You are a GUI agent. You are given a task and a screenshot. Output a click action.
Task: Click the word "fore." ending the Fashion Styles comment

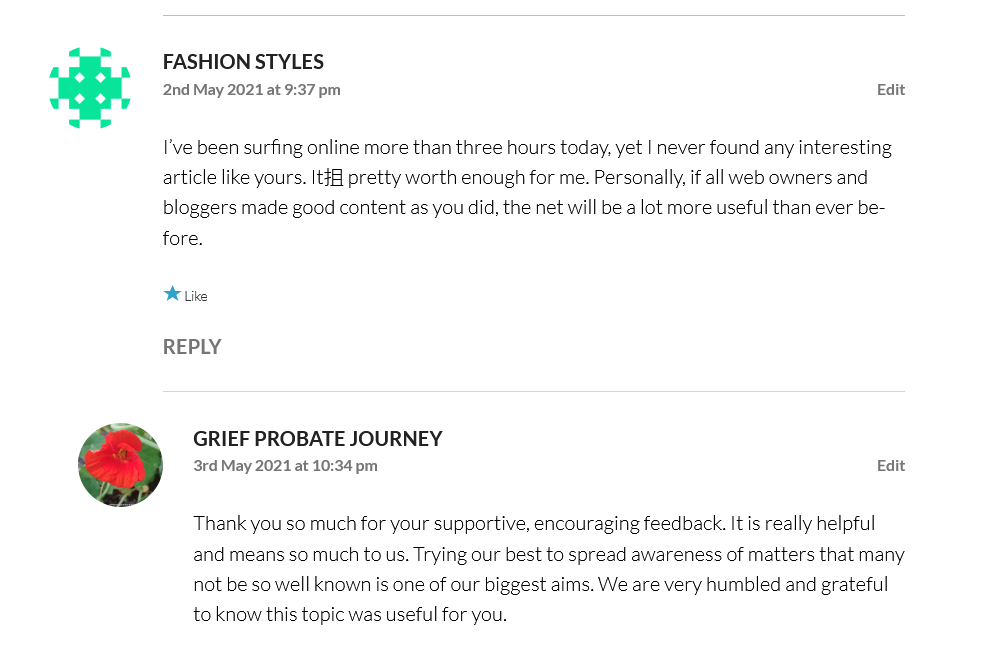point(182,239)
